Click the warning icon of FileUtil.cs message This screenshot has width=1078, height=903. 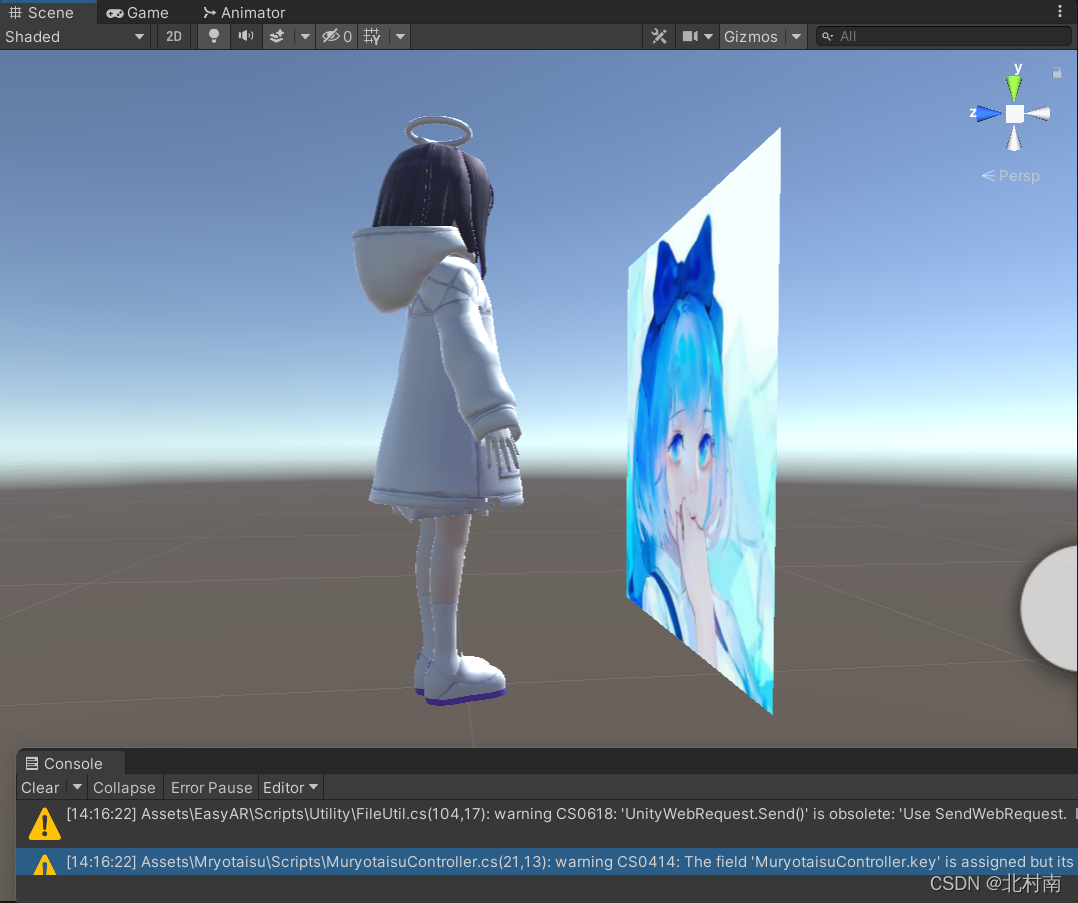(x=45, y=824)
